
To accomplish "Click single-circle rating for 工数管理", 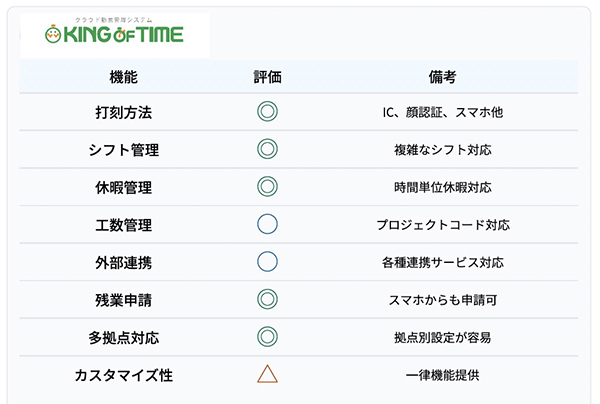I will point(267,224).
